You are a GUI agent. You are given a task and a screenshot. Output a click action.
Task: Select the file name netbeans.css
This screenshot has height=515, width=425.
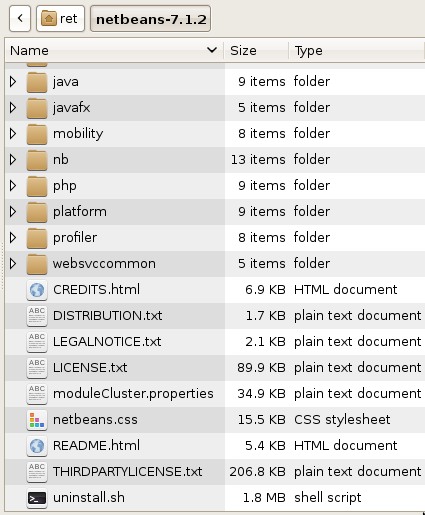pos(95,419)
